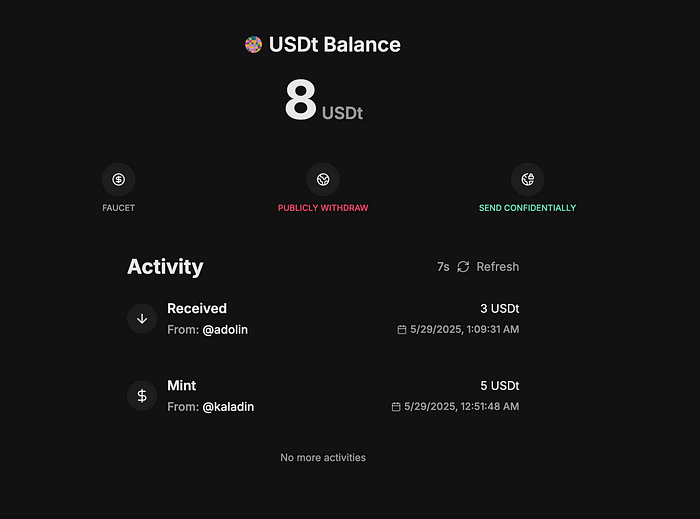Click the large 8 balance number
The height and width of the screenshot is (519, 700).
point(300,100)
